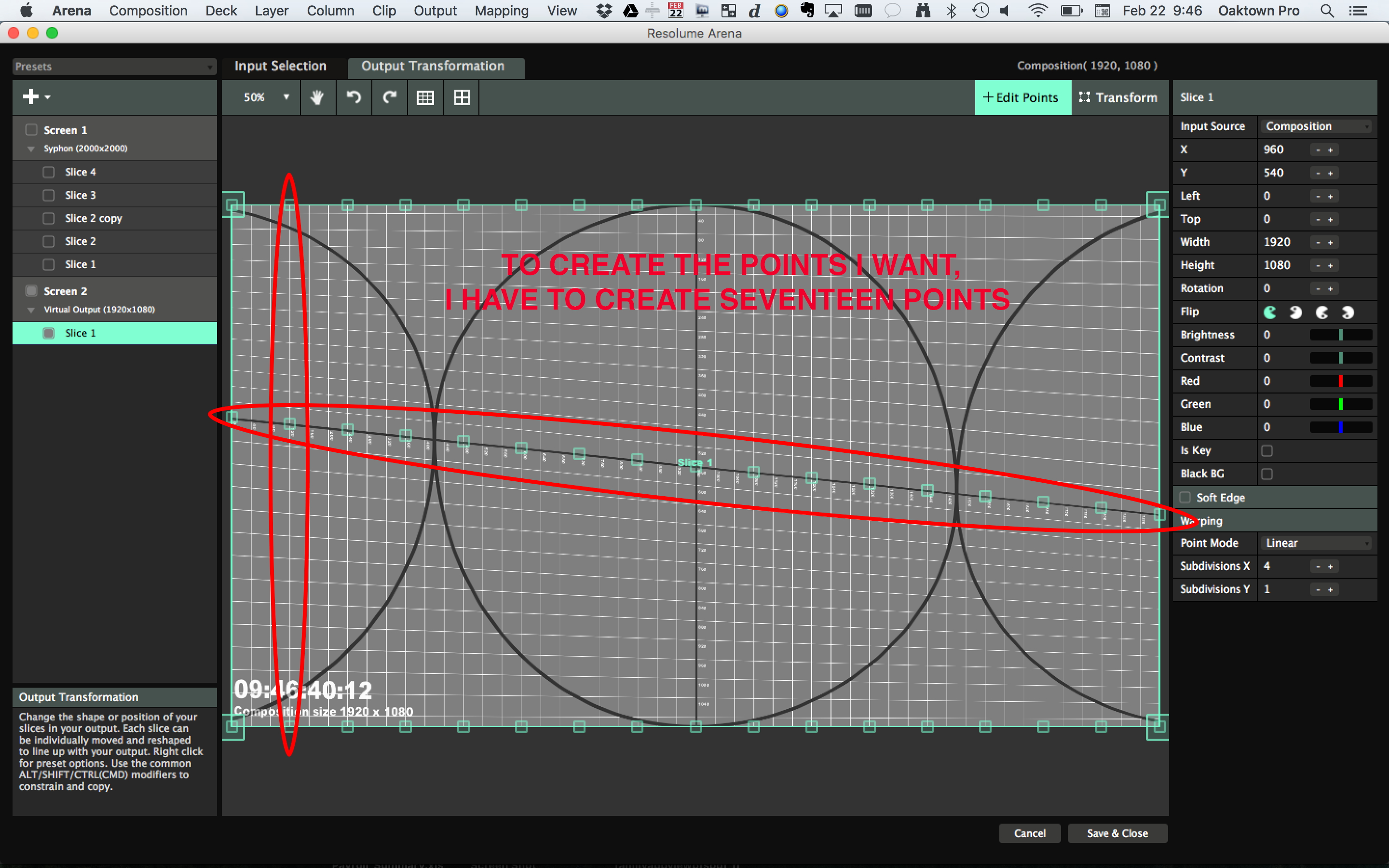This screenshot has width=1389, height=868.
Task: Toggle the fine grid icon
Action: (x=425, y=97)
